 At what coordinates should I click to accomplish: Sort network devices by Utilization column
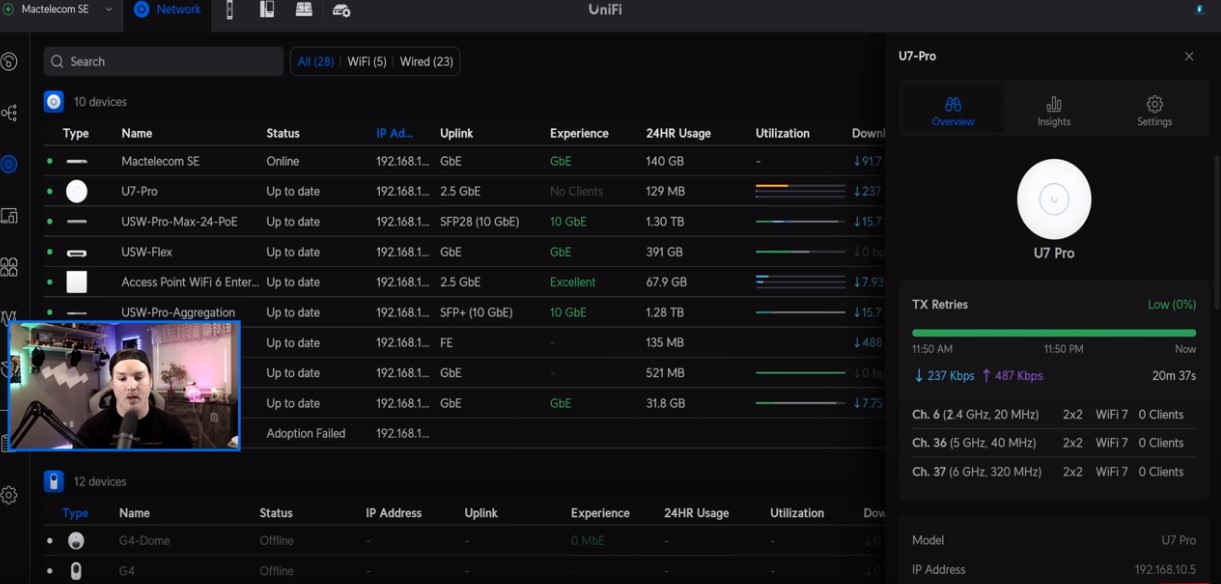[x=782, y=133]
